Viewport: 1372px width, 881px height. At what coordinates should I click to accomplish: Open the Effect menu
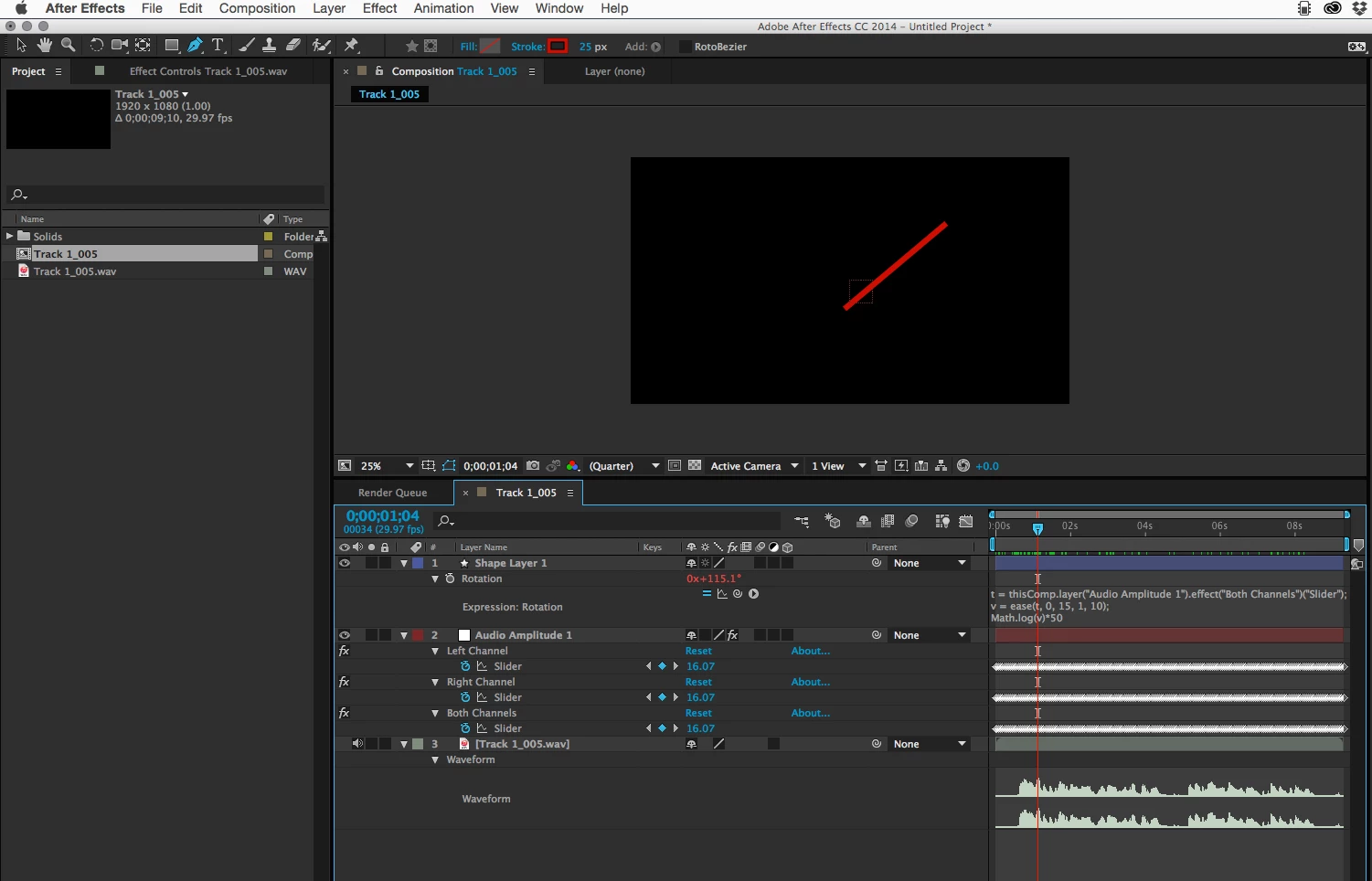tap(379, 8)
